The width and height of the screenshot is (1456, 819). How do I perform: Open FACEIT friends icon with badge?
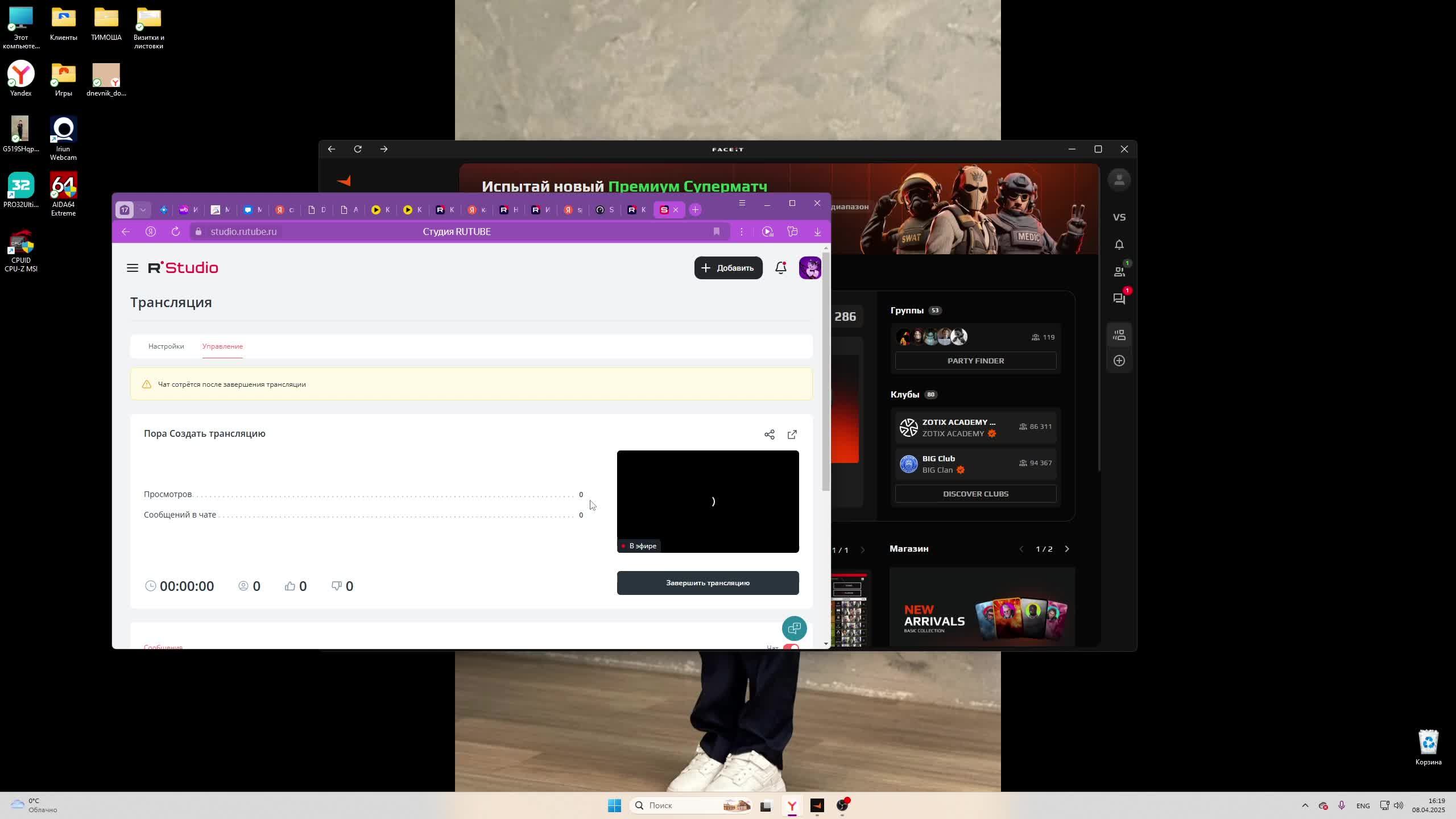1119,271
